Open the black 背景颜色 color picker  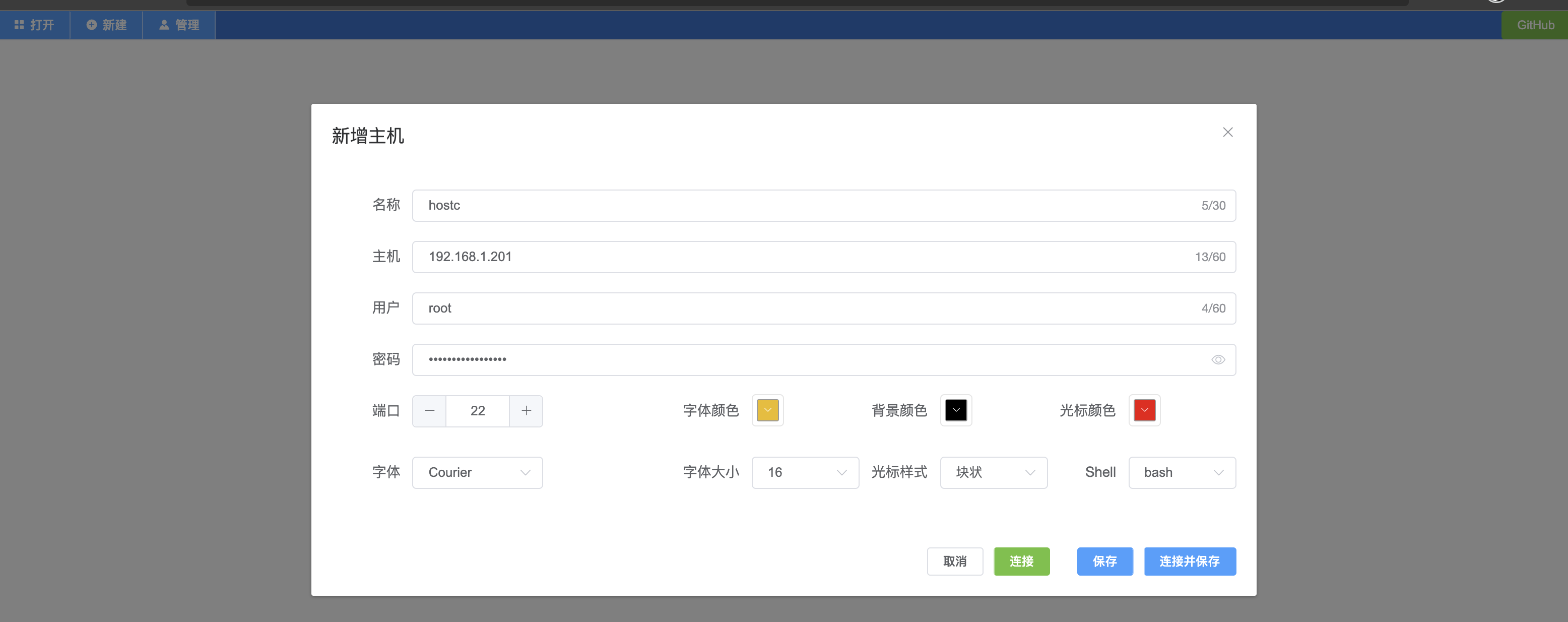click(x=956, y=410)
